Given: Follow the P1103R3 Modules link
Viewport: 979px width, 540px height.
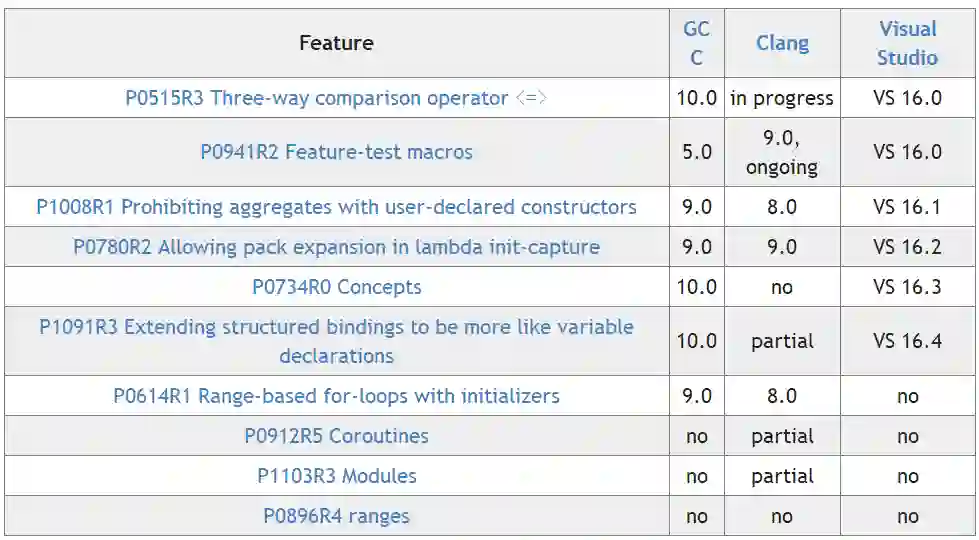Looking at the screenshot, I should point(336,476).
